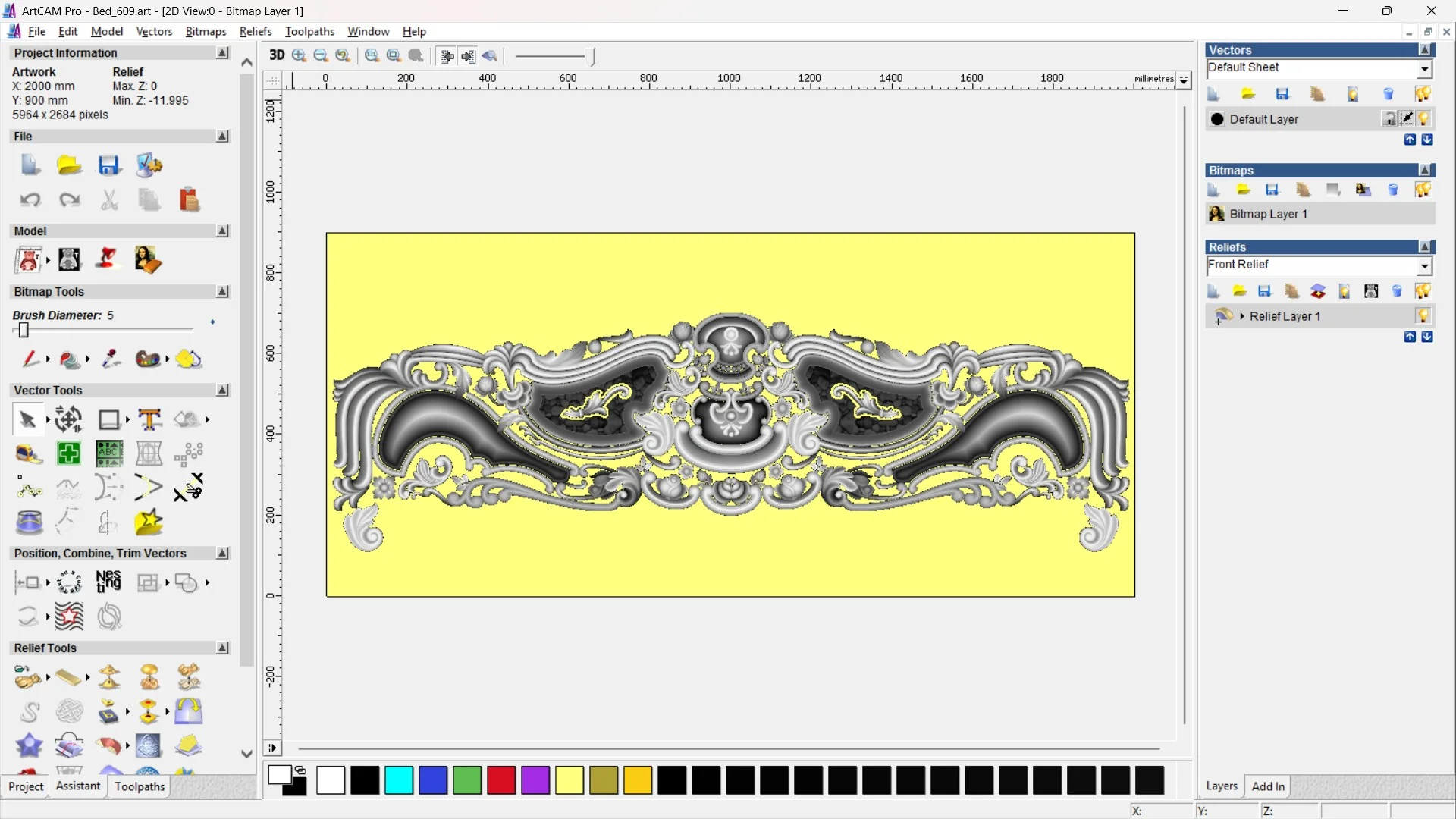Viewport: 1456px width, 819px height.
Task: Collapse the Vector Tools section
Action: [x=222, y=390]
